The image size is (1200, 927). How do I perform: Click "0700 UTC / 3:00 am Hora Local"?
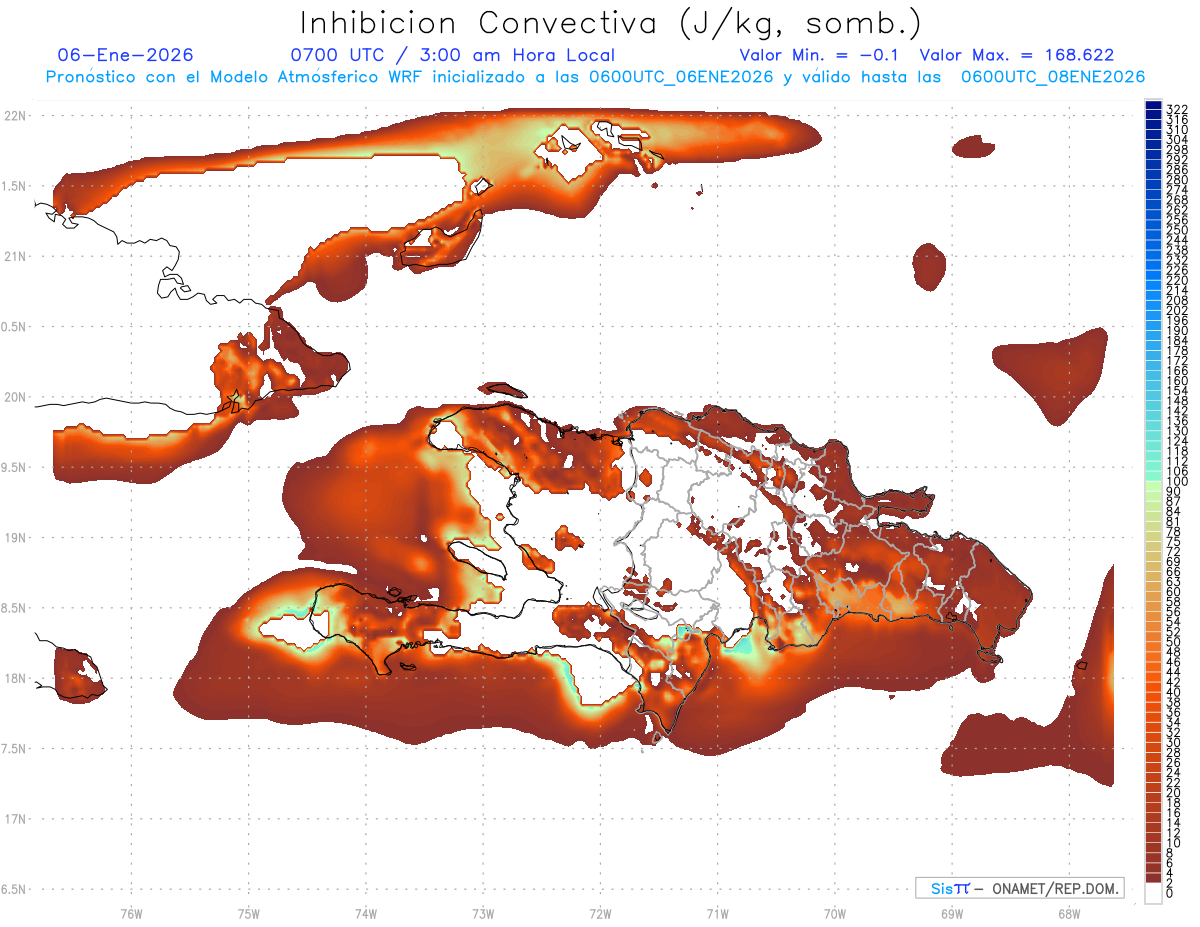452,55
